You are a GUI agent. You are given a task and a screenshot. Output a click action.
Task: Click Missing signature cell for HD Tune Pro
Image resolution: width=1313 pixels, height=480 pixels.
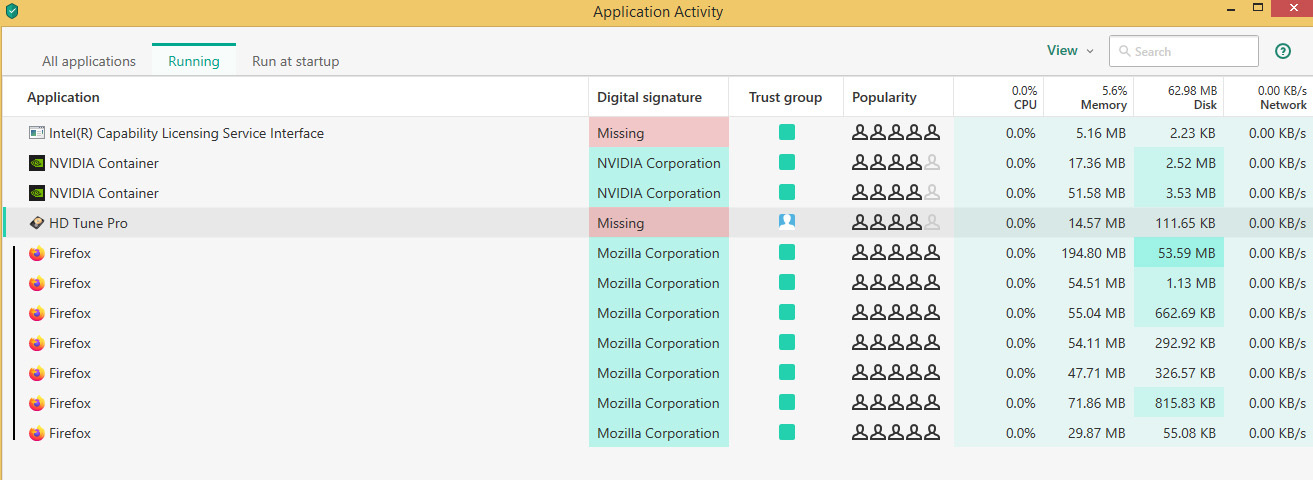click(659, 223)
